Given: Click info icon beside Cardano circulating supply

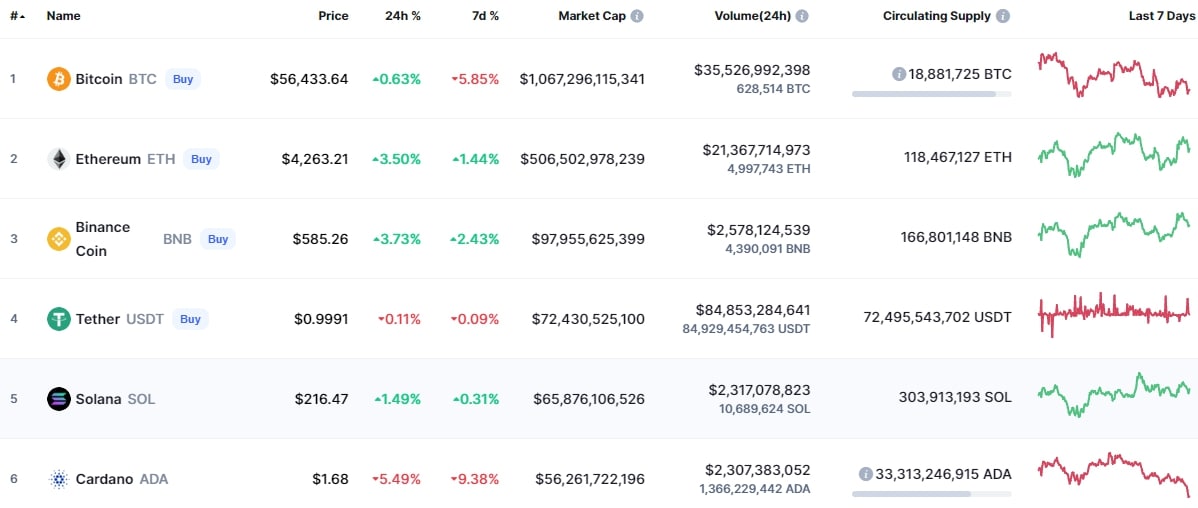Looking at the screenshot, I should pos(866,474).
